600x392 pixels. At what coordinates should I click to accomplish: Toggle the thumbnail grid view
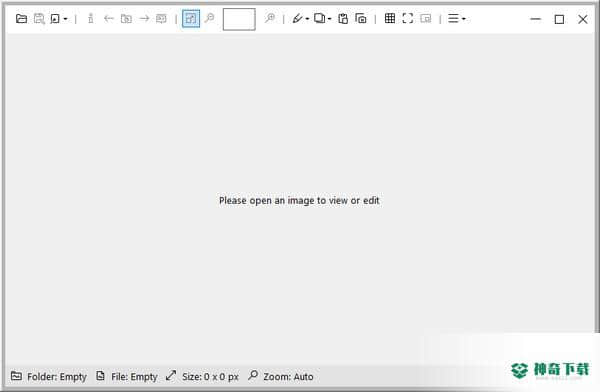point(390,18)
